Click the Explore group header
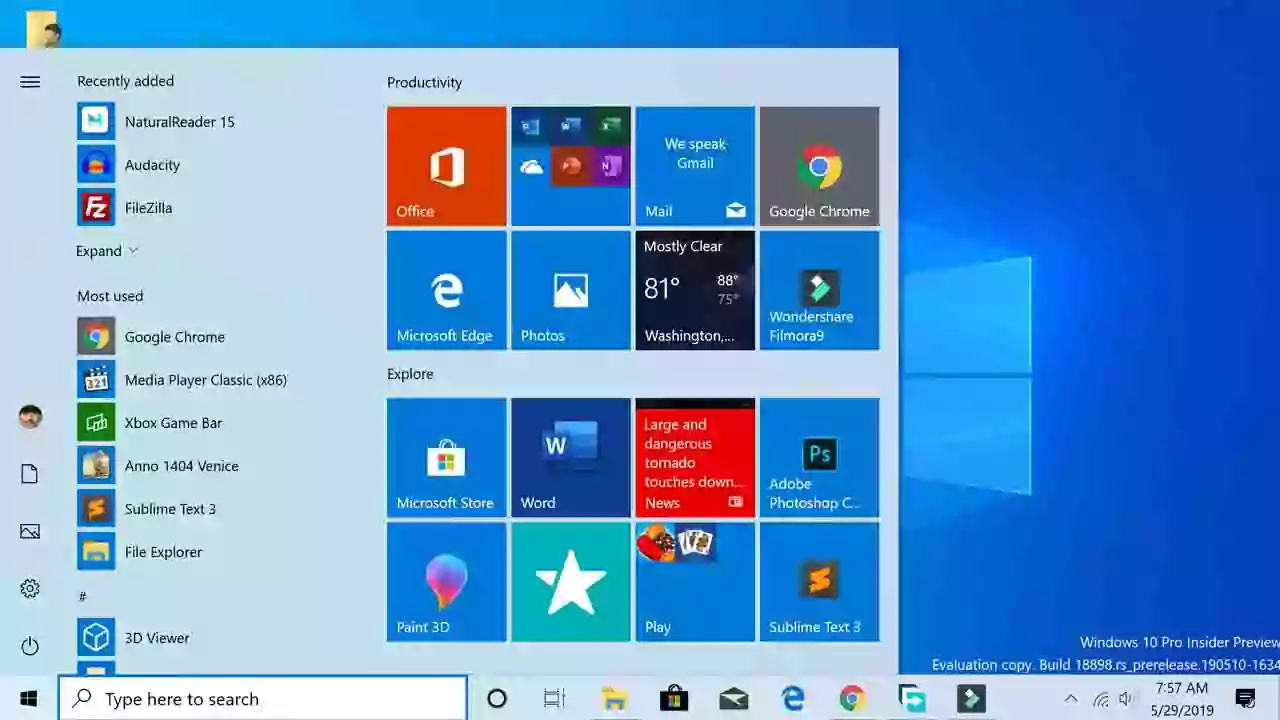This screenshot has height=720, width=1280. tap(410, 374)
